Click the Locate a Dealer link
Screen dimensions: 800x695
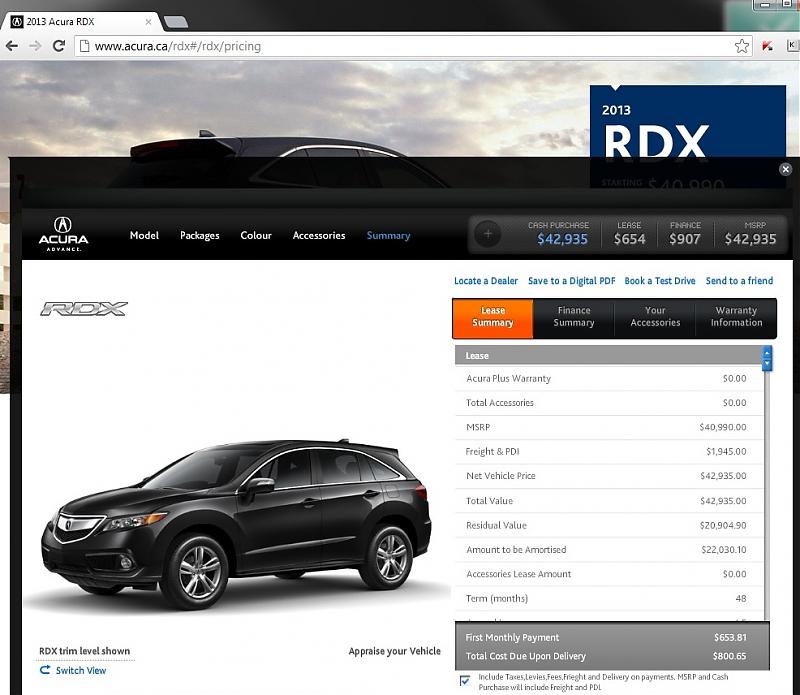pos(486,281)
